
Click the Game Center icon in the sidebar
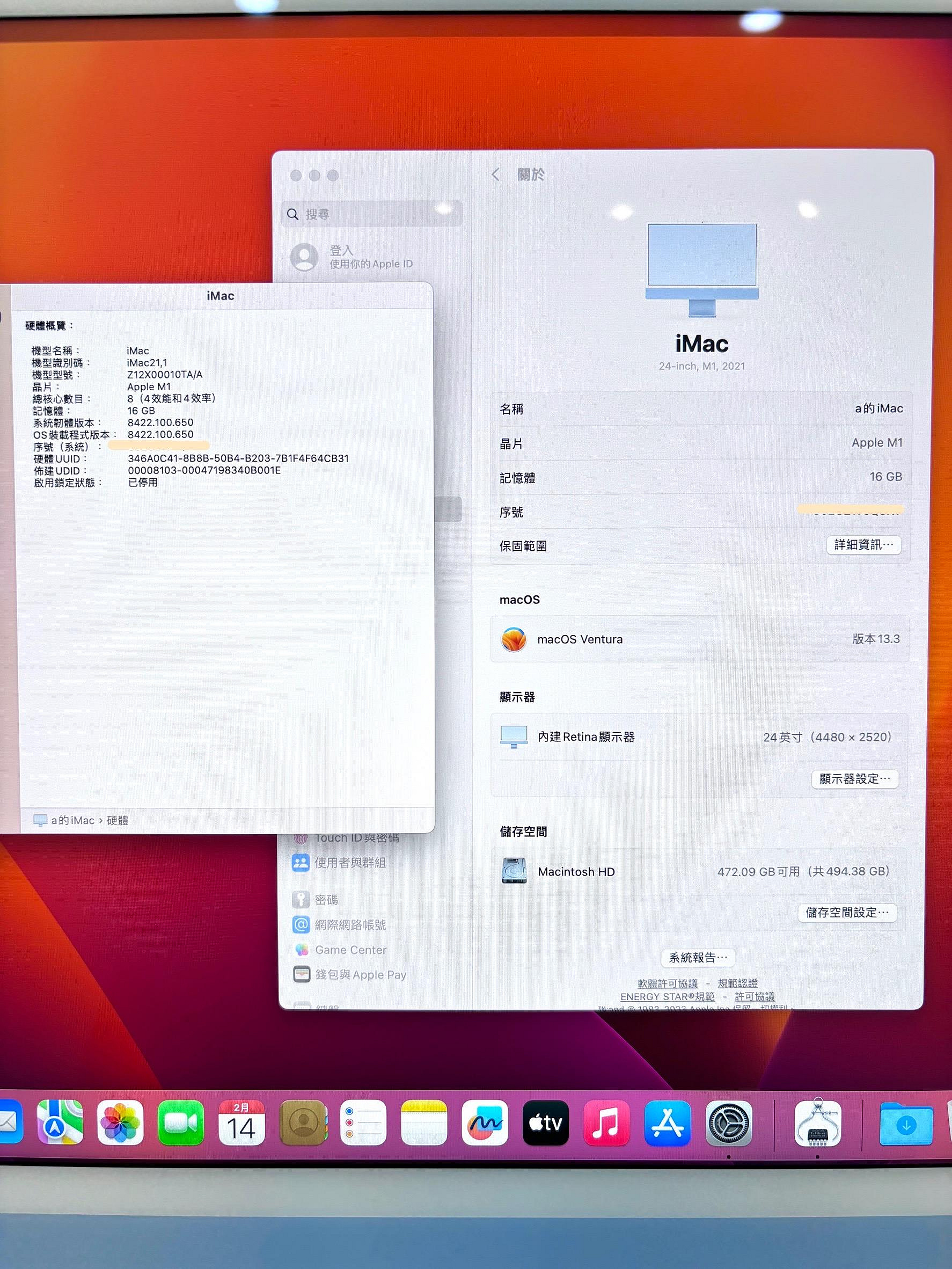[301, 950]
